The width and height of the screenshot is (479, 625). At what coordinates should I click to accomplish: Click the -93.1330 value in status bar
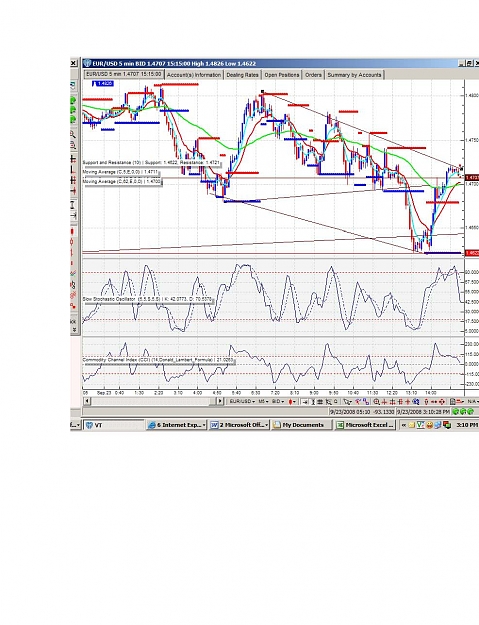pyautogui.click(x=383, y=411)
